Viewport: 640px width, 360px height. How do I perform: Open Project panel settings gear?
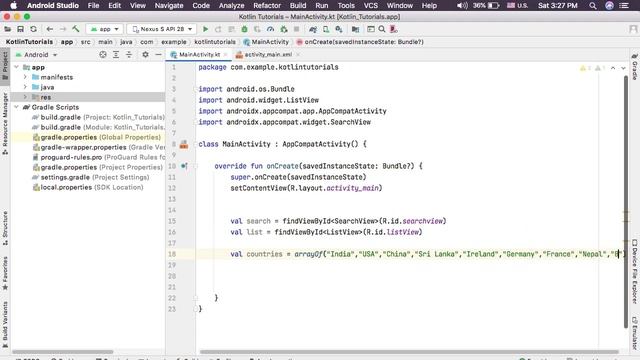(145, 55)
